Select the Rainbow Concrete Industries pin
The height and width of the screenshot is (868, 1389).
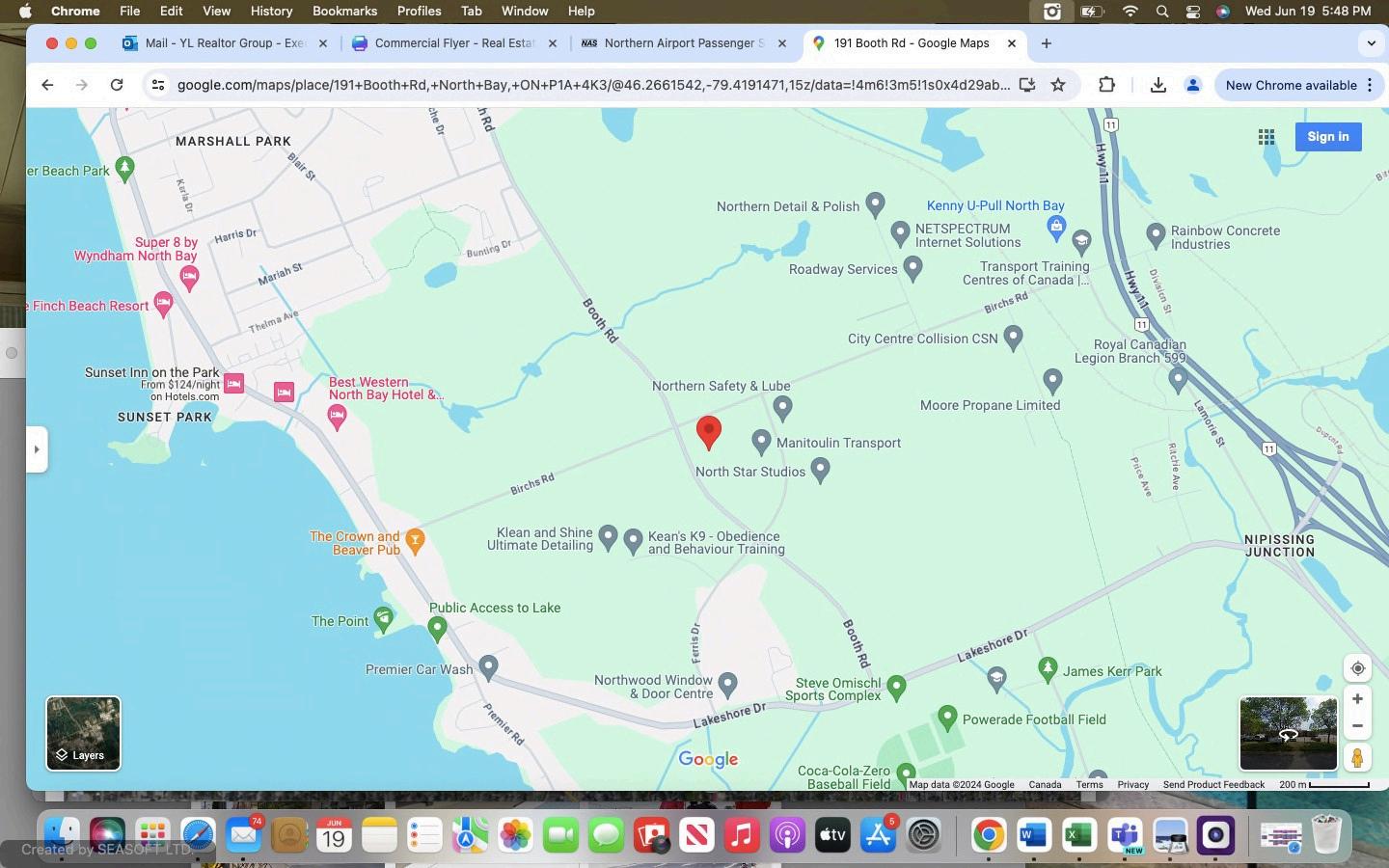pos(1156,234)
